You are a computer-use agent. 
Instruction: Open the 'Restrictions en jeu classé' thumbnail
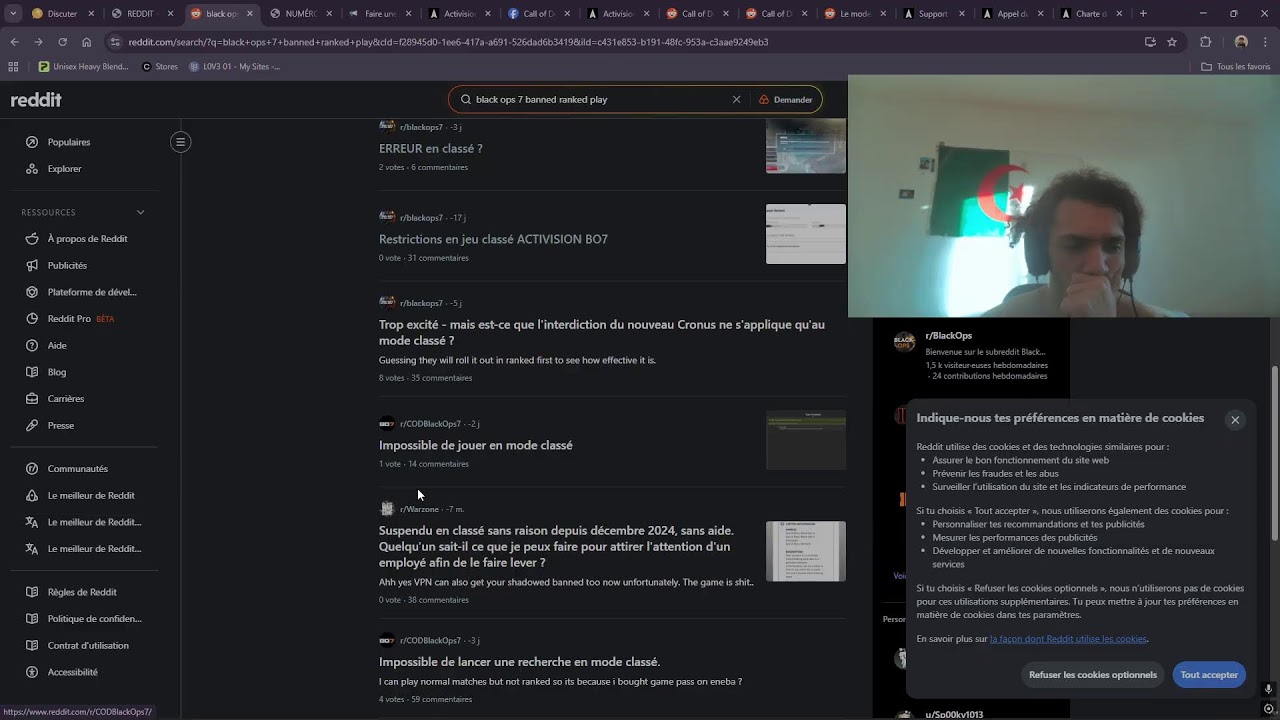point(806,234)
